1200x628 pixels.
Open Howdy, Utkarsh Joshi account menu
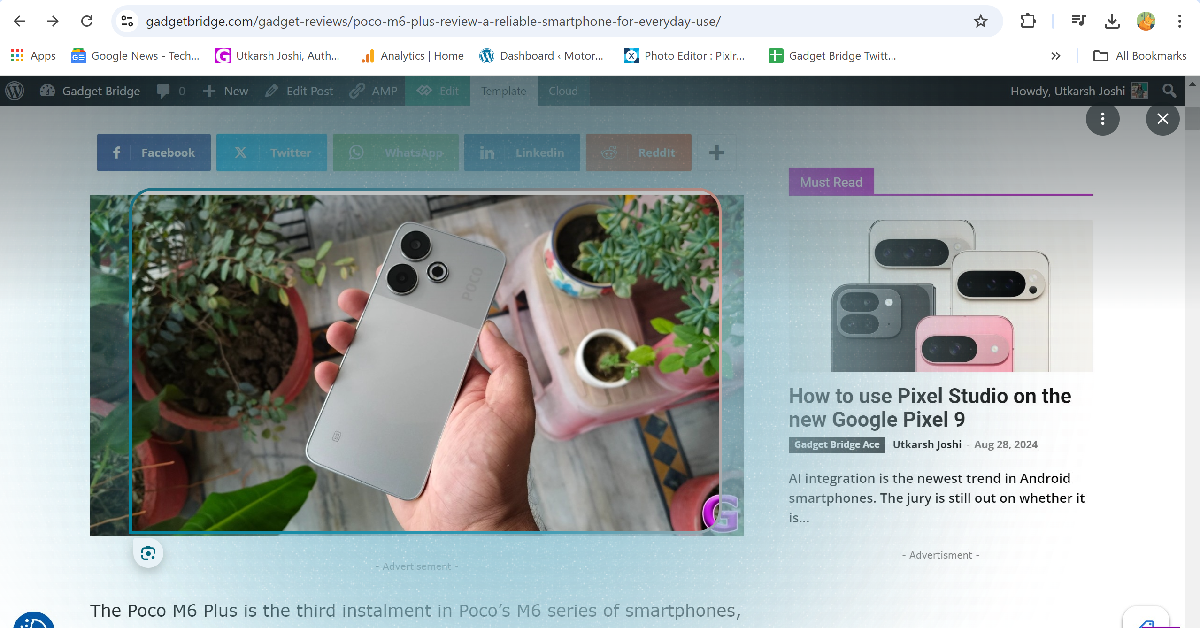pyautogui.click(x=1079, y=91)
